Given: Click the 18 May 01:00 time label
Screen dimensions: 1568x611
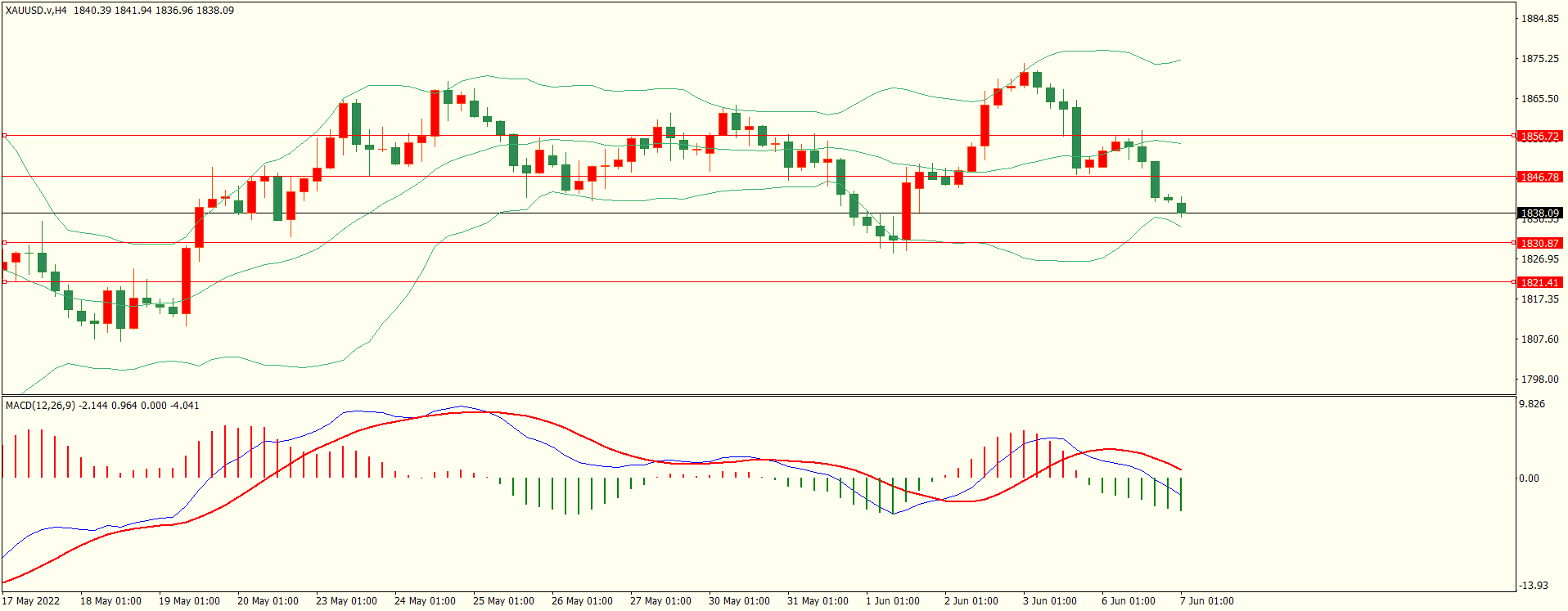Looking at the screenshot, I should tap(110, 601).
